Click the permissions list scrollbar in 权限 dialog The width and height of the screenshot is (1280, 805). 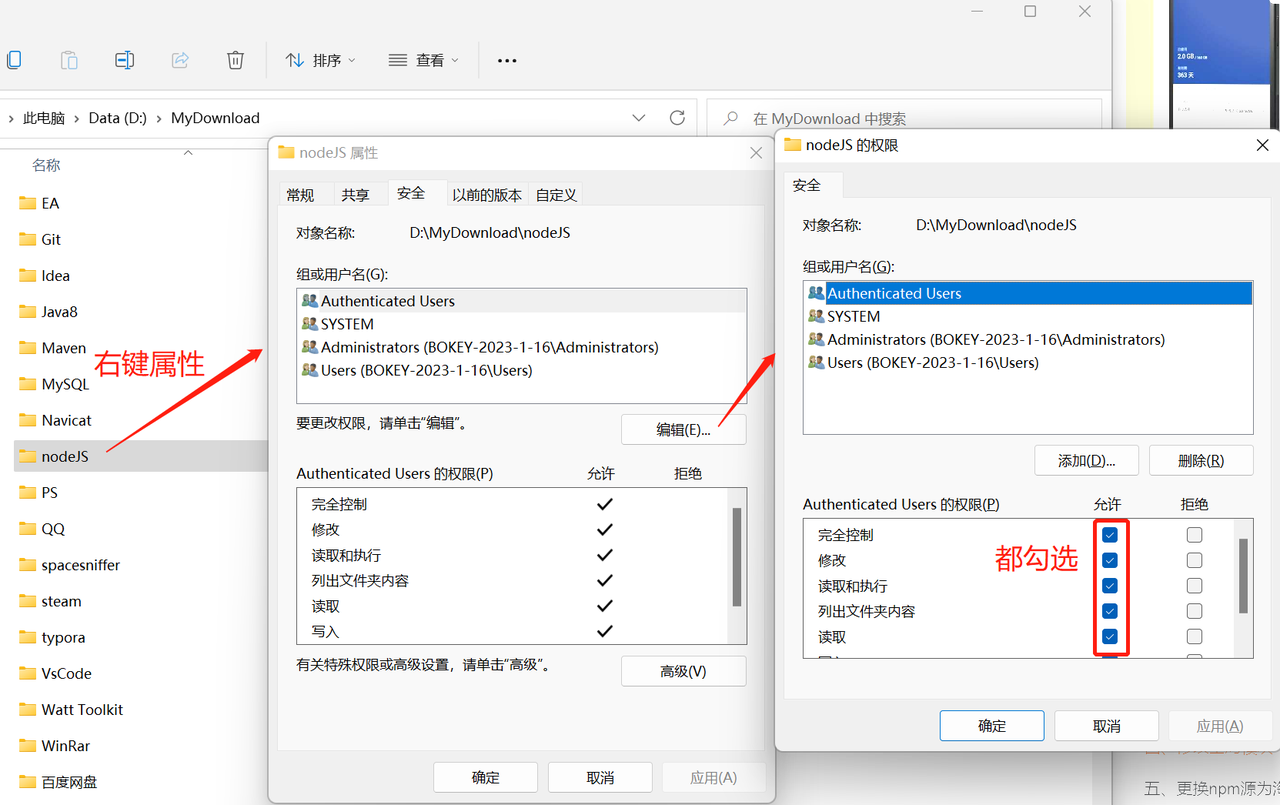pyautogui.click(x=1243, y=576)
